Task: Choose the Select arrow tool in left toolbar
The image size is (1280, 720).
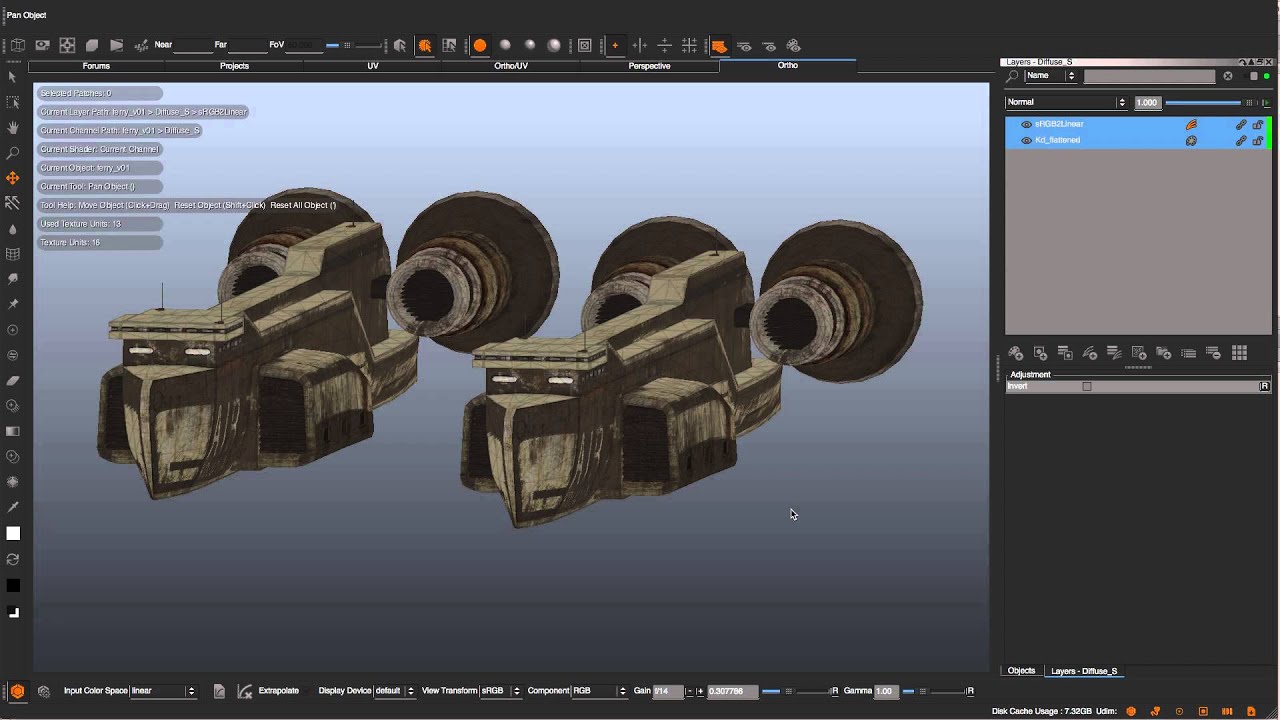Action: (13, 76)
